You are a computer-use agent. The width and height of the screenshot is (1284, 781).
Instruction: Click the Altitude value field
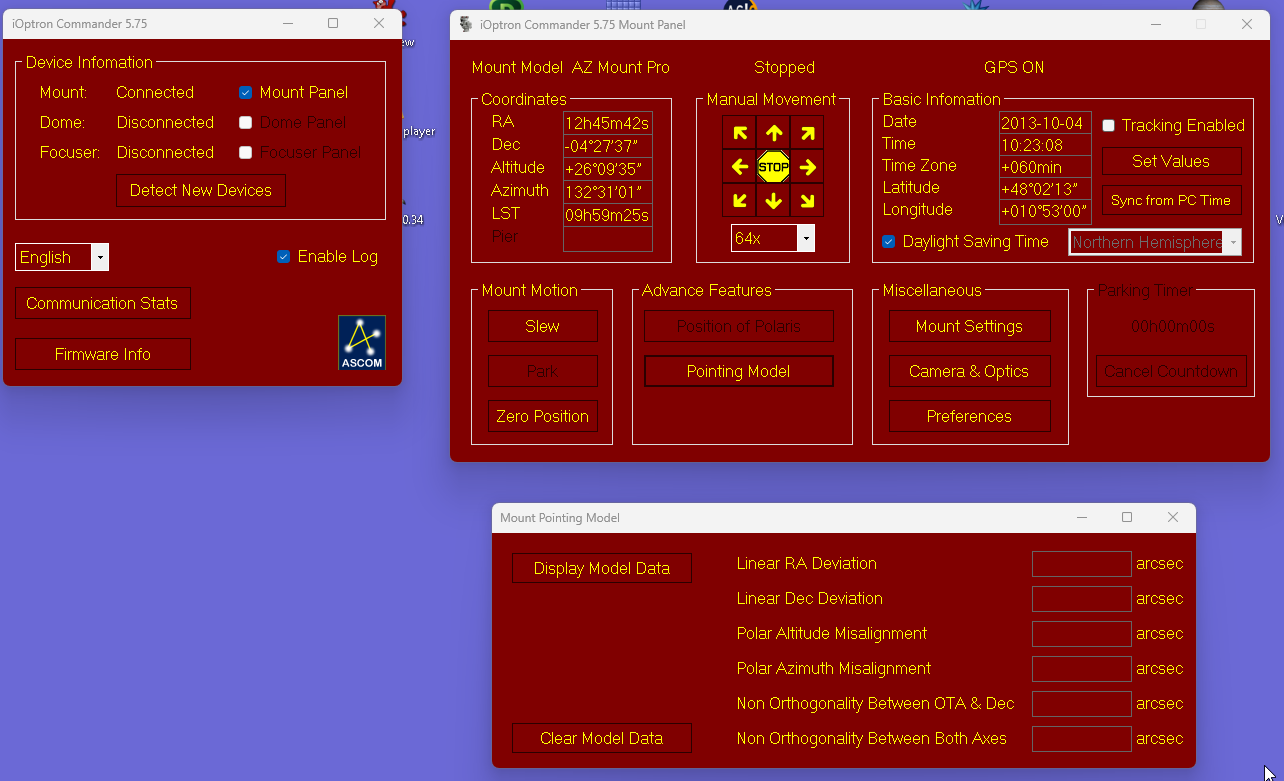click(x=608, y=169)
